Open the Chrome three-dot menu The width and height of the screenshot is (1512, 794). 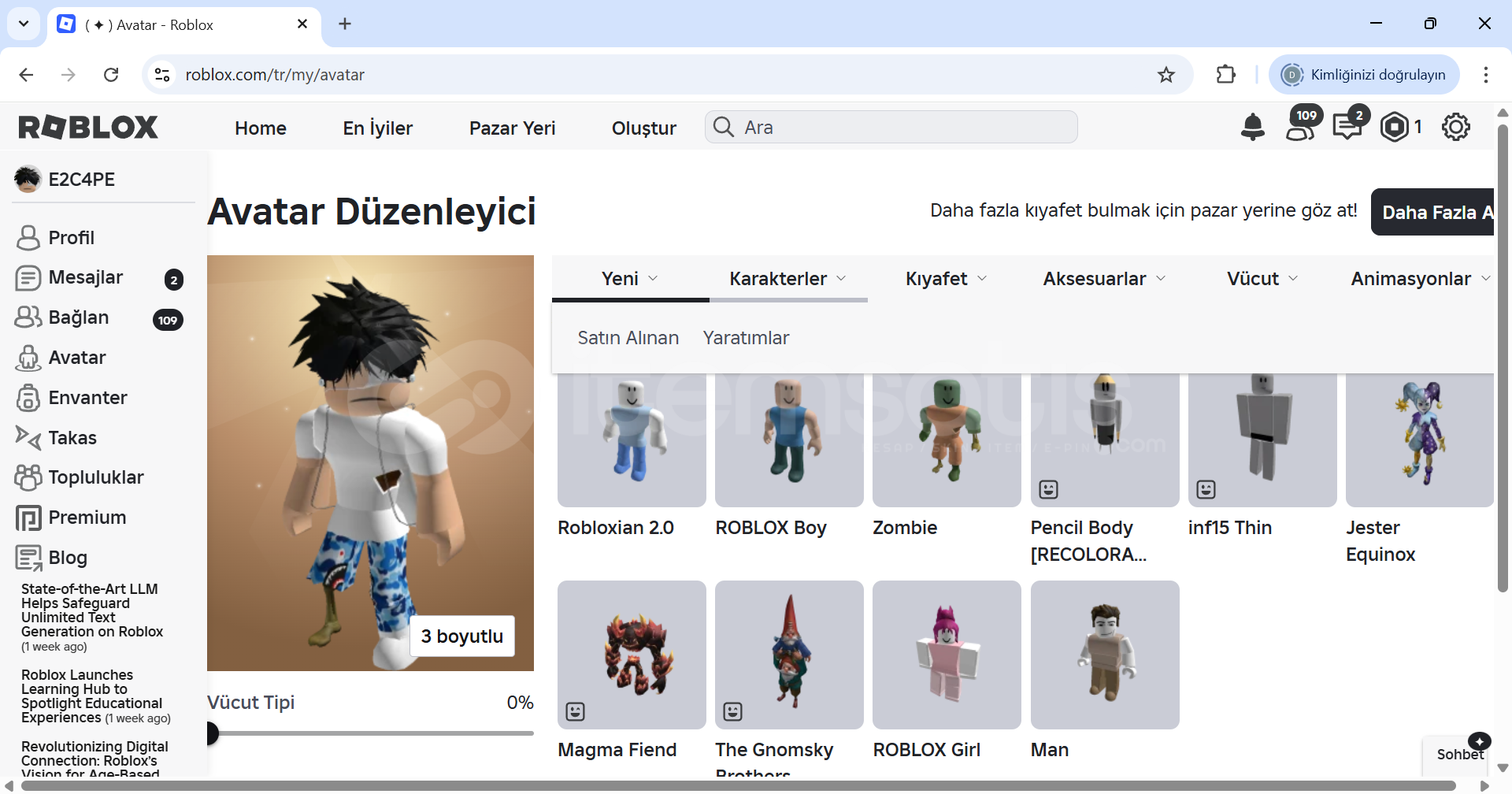pos(1486,75)
